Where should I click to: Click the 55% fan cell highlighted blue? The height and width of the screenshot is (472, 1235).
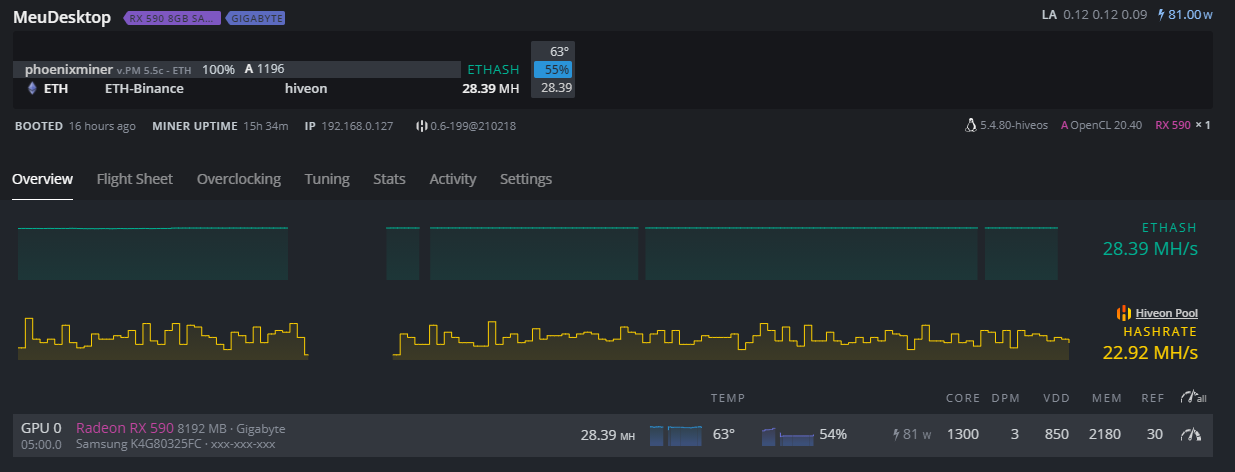[553, 69]
